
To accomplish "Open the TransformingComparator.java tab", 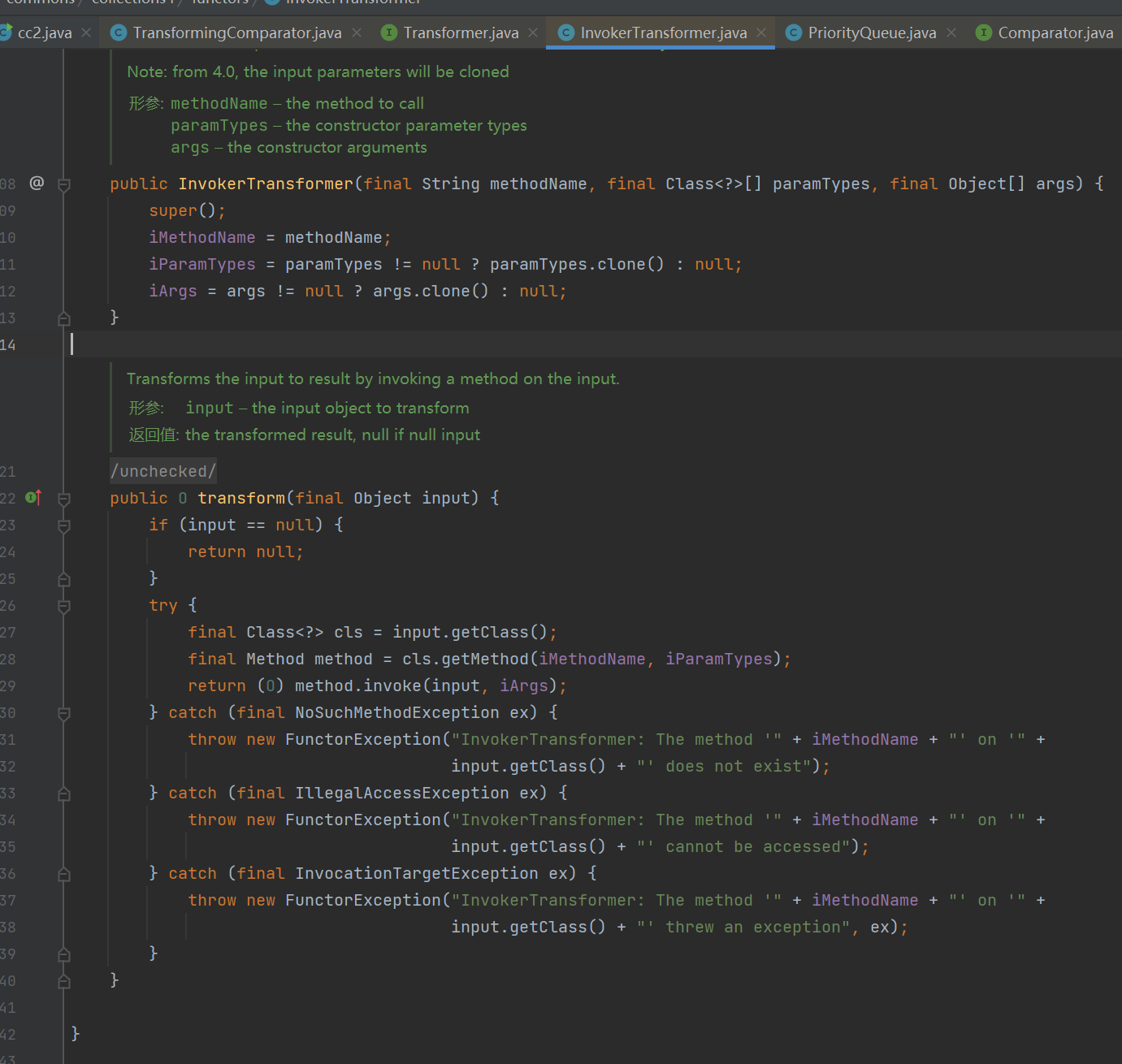I will [x=236, y=32].
